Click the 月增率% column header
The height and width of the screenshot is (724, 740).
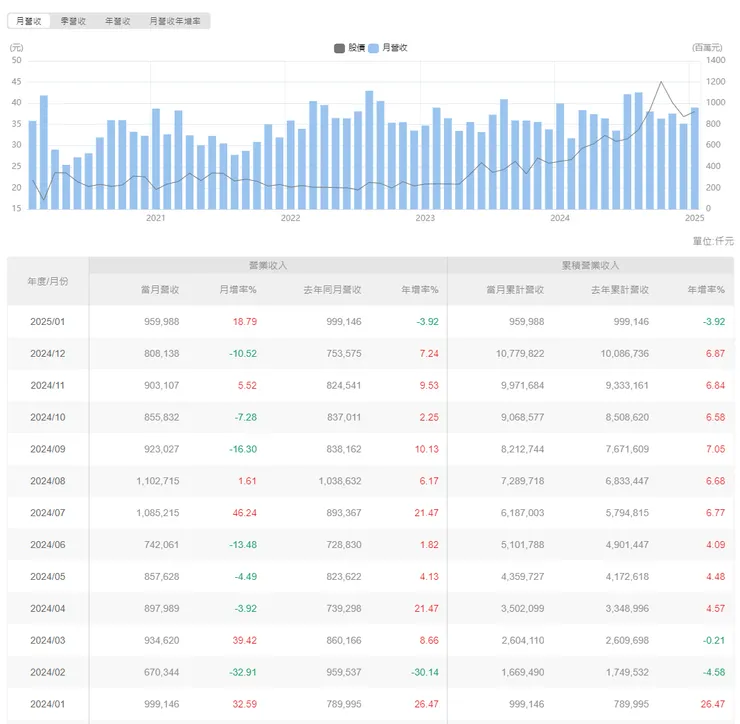(x=238, y=290)
